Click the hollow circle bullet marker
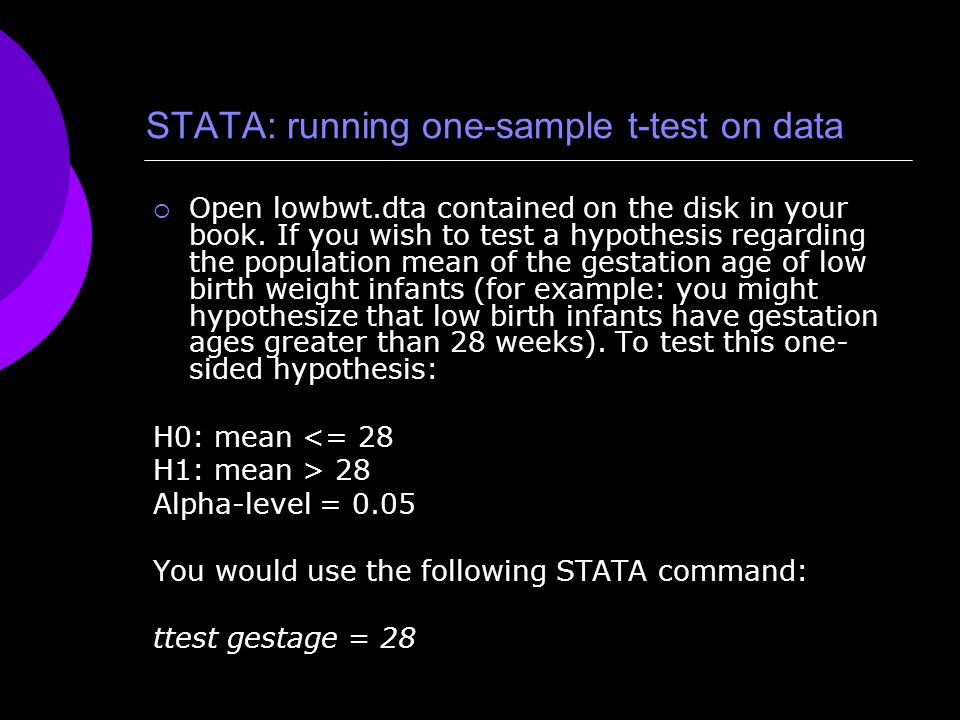The width and height of the screenshot is (960, 720). (162, 212)
